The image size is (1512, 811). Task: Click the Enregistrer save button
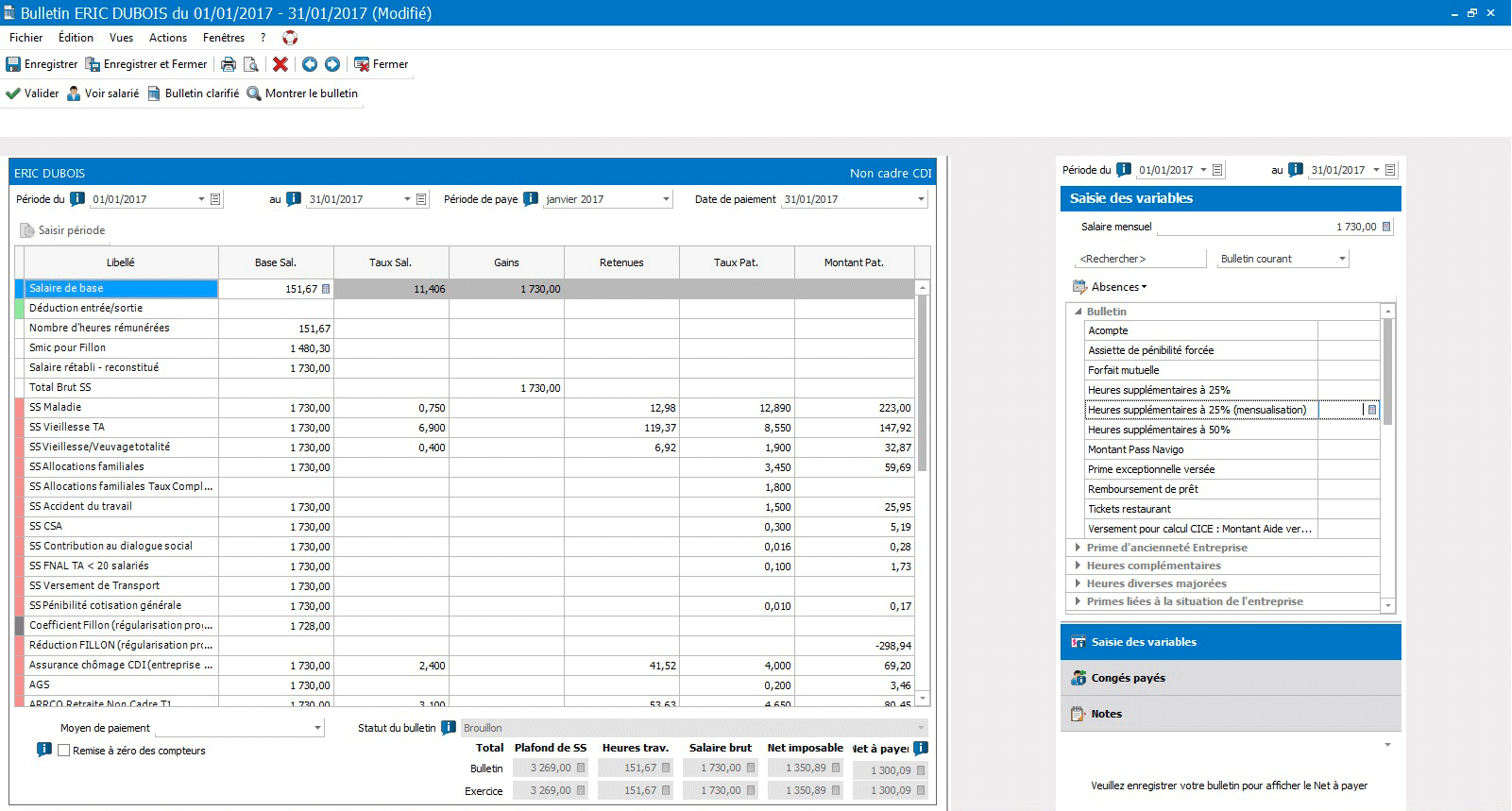click(42, 64)
